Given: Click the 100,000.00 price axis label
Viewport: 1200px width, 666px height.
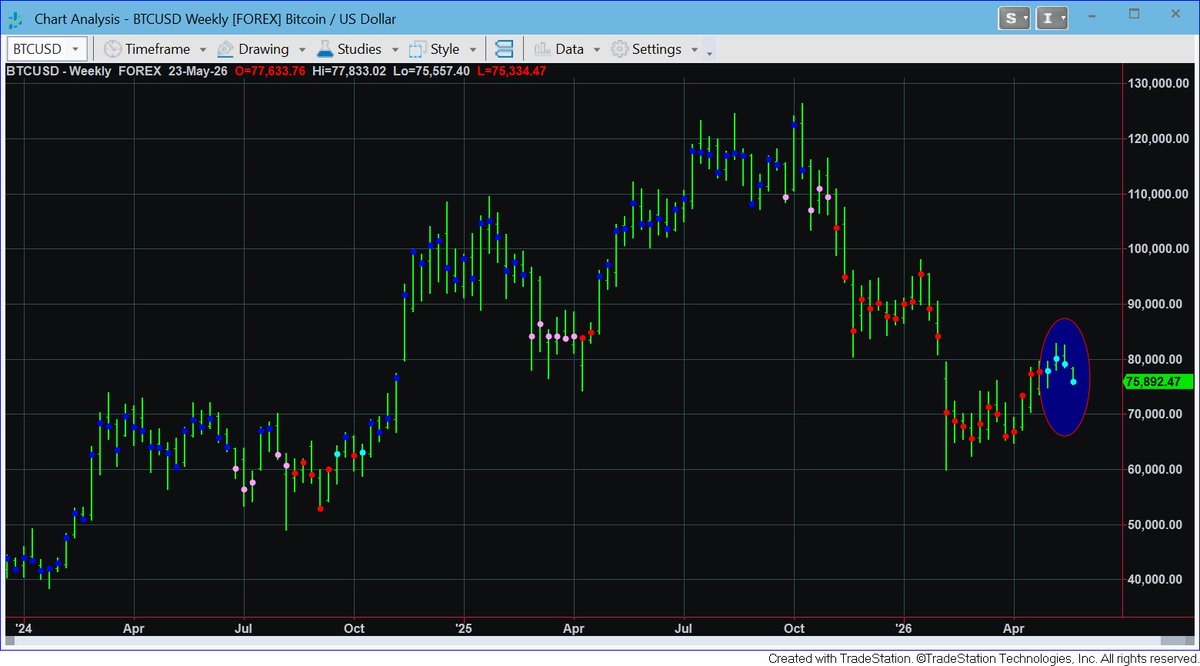Looking at the screenshot, I should [x=1159, y=249].
